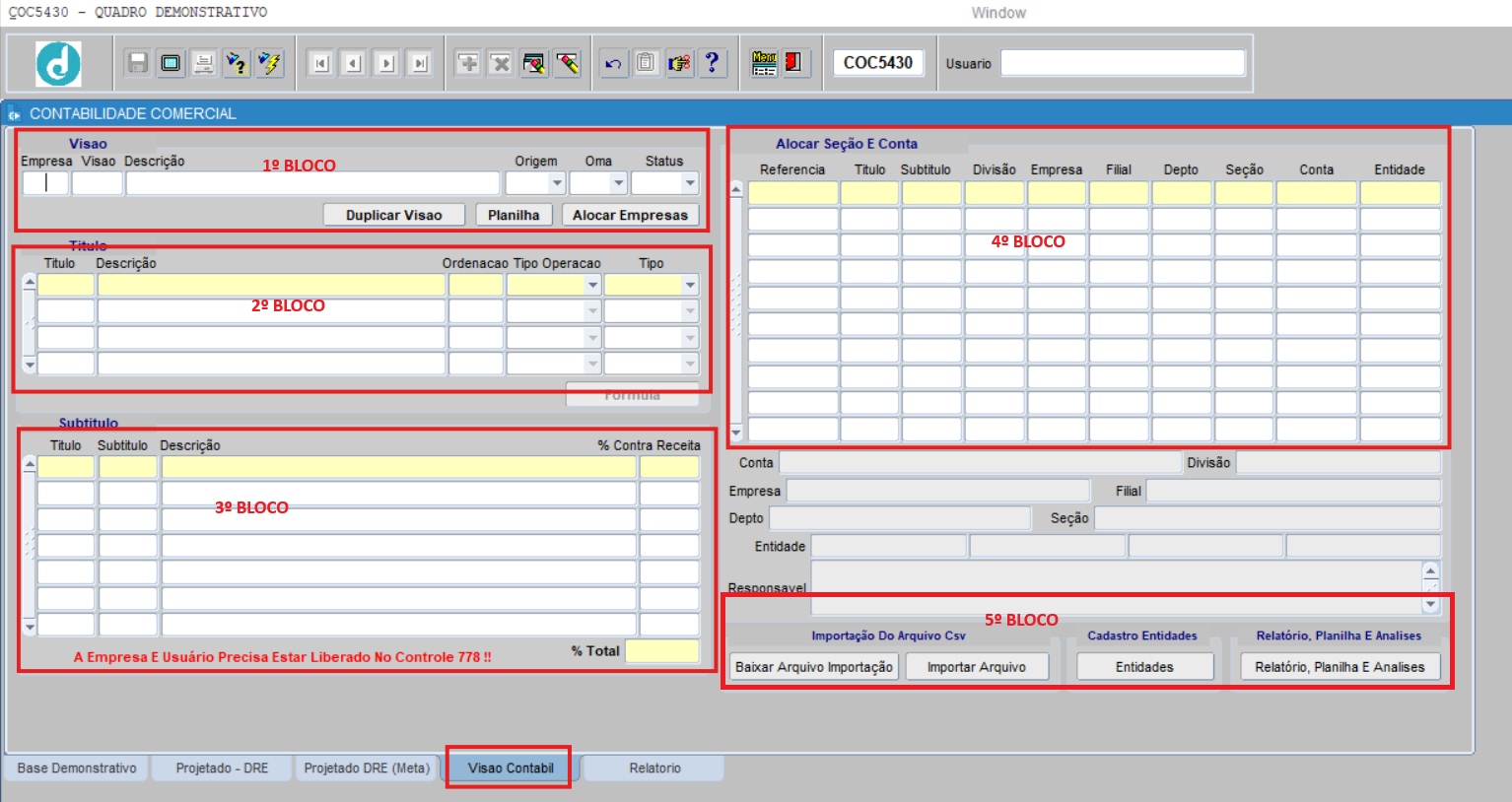Open the Origem dropdown
The image size is (1512, 802).
coord(557,183)
